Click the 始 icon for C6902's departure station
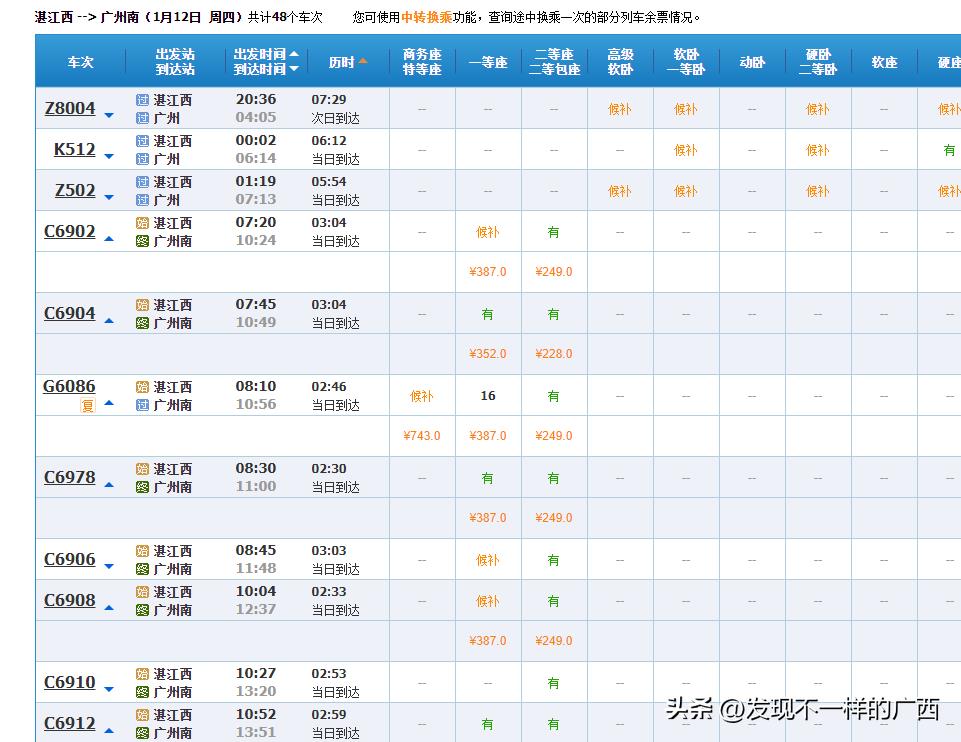 coord(142,223)
